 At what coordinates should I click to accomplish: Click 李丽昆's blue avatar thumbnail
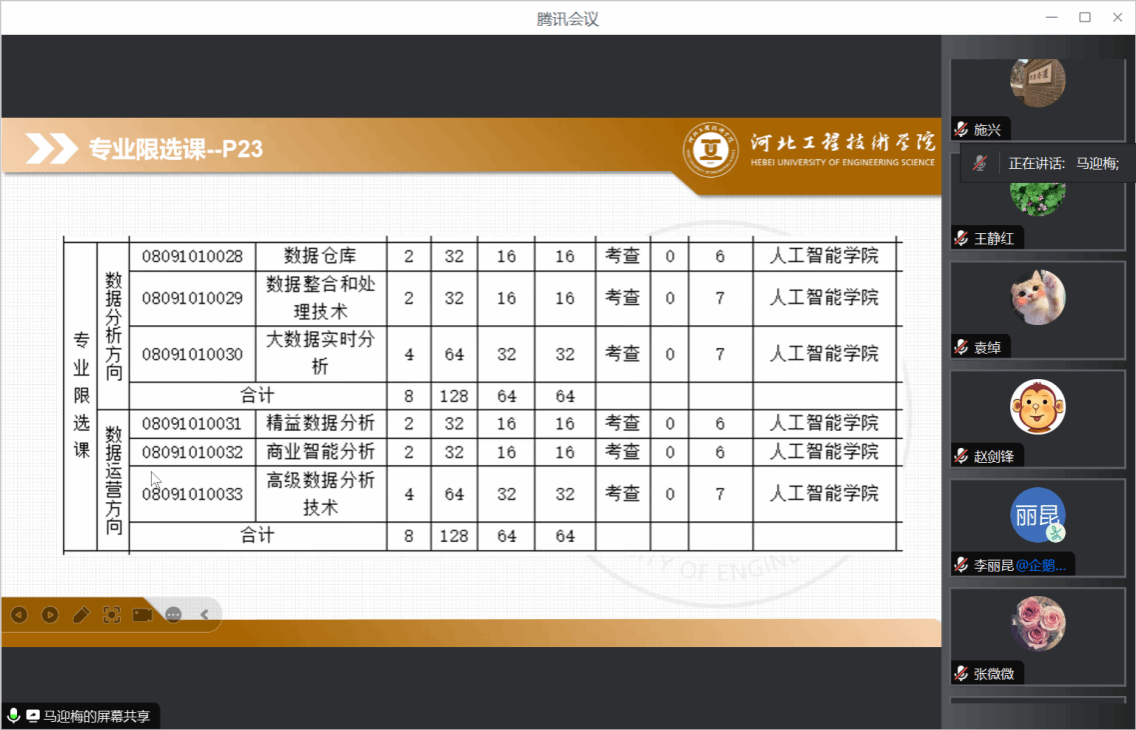click(x=1037, y=515)
